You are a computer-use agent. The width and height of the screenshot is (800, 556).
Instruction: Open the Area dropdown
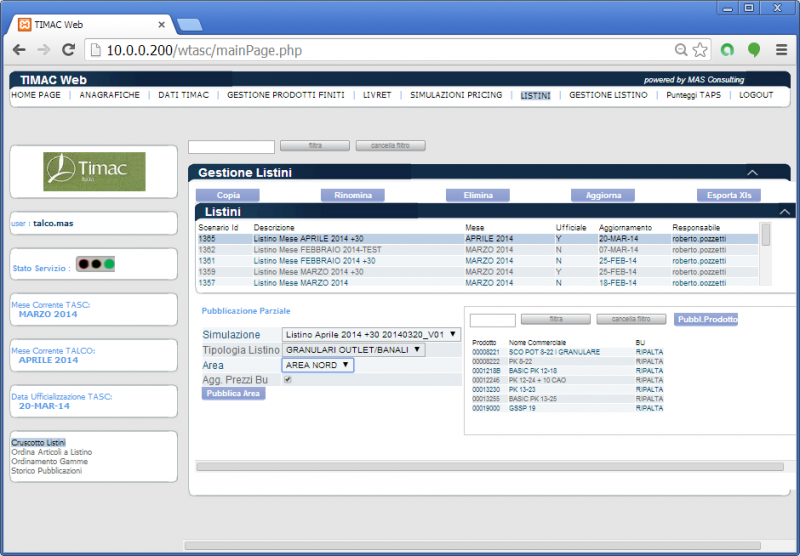click(318, 365)
